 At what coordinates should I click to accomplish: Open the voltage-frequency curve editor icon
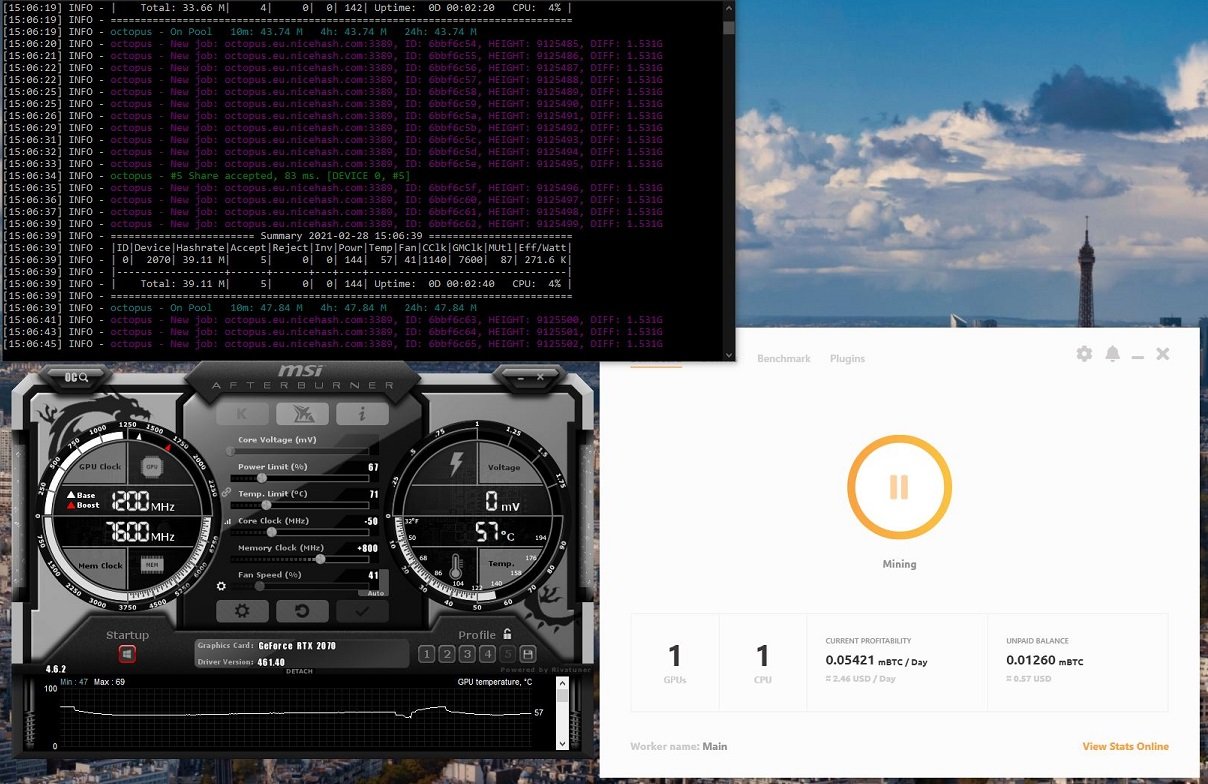(x=227, y=521)
